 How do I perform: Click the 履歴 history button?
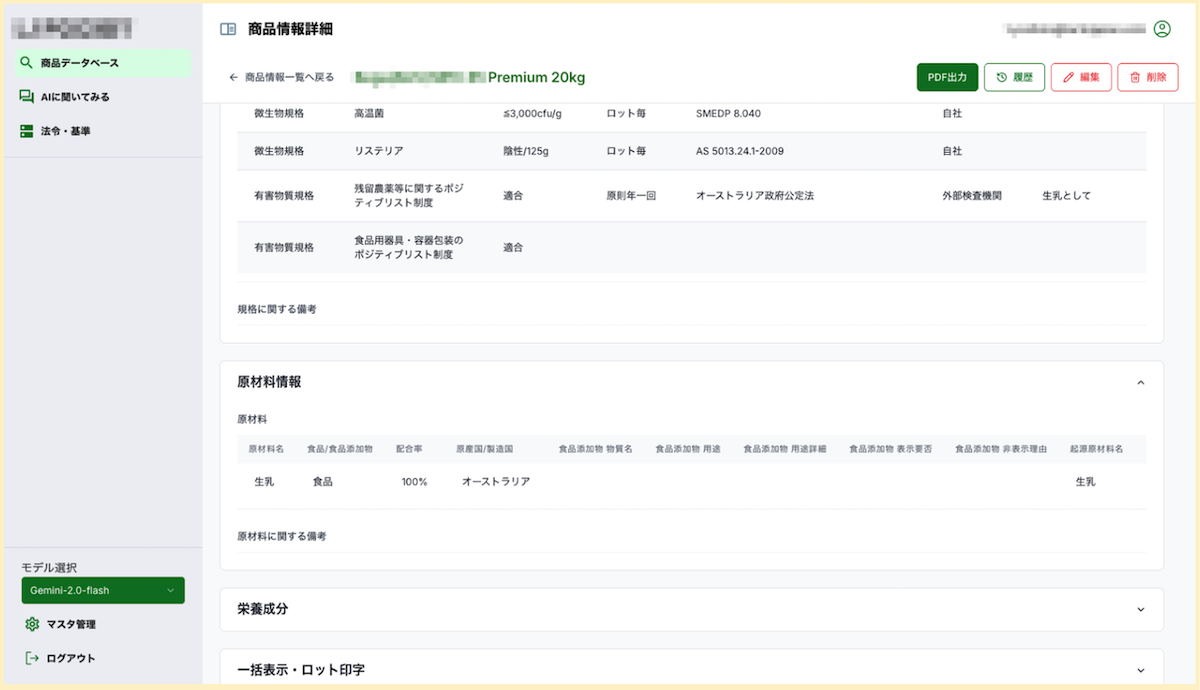(1014, 77)
